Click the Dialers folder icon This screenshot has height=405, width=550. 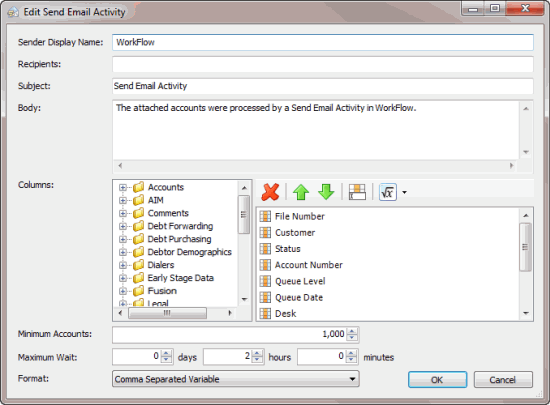[x=139, y=265]
